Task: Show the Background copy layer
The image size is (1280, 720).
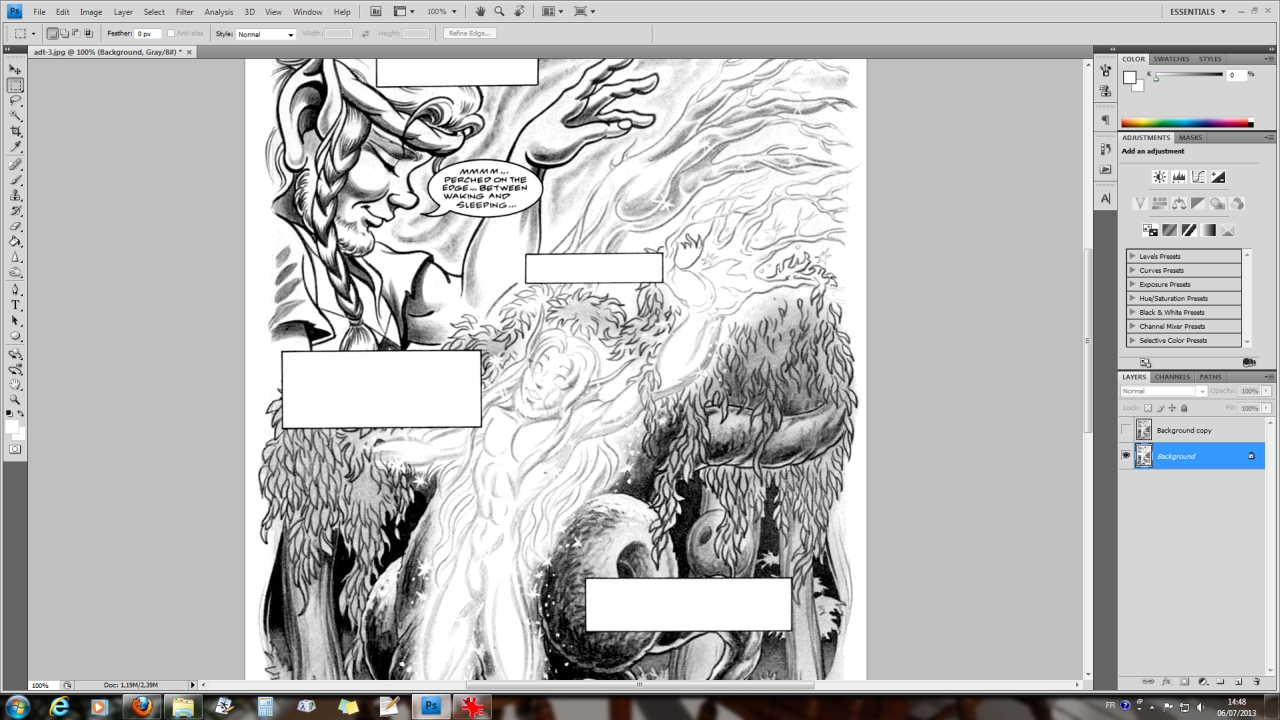Action: coord(1126,430)
